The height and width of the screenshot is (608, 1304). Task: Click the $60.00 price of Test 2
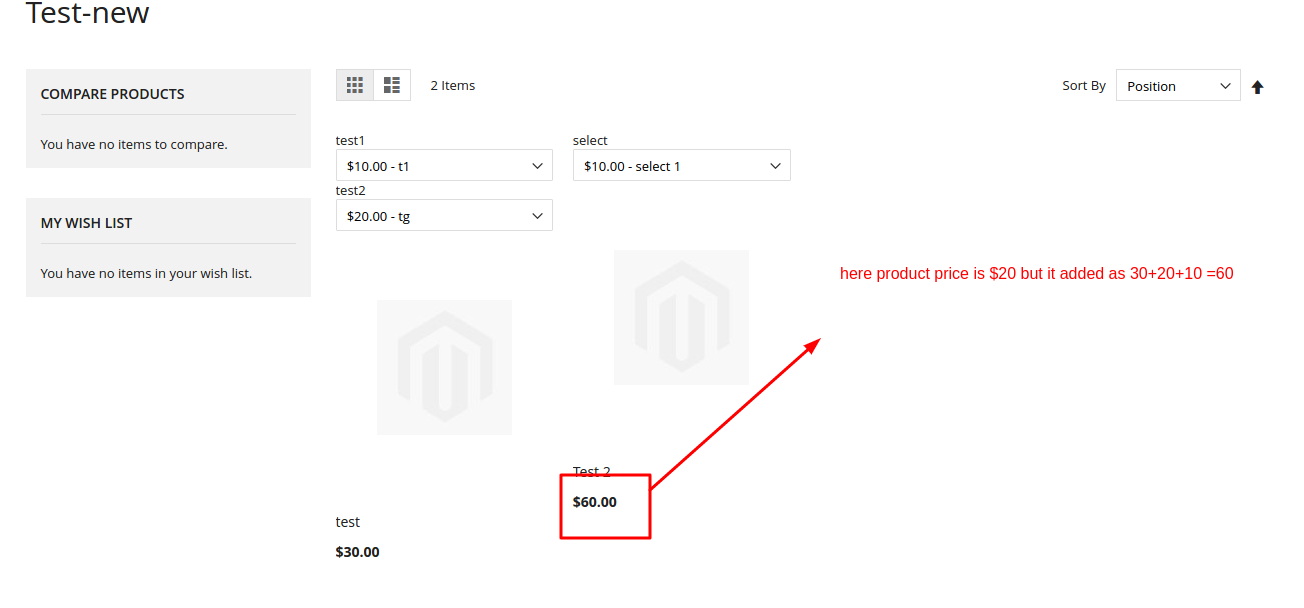click(x=593, y=502)
